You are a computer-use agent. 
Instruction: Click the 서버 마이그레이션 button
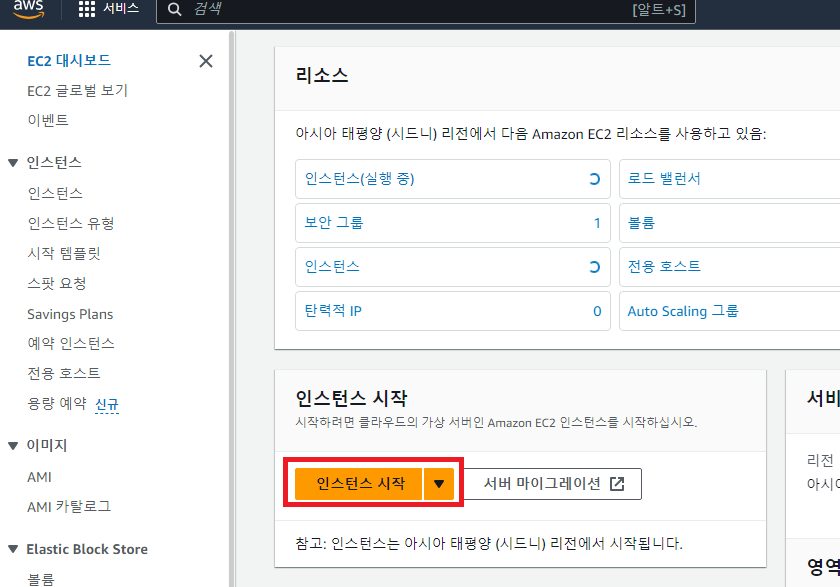point(552,484)
